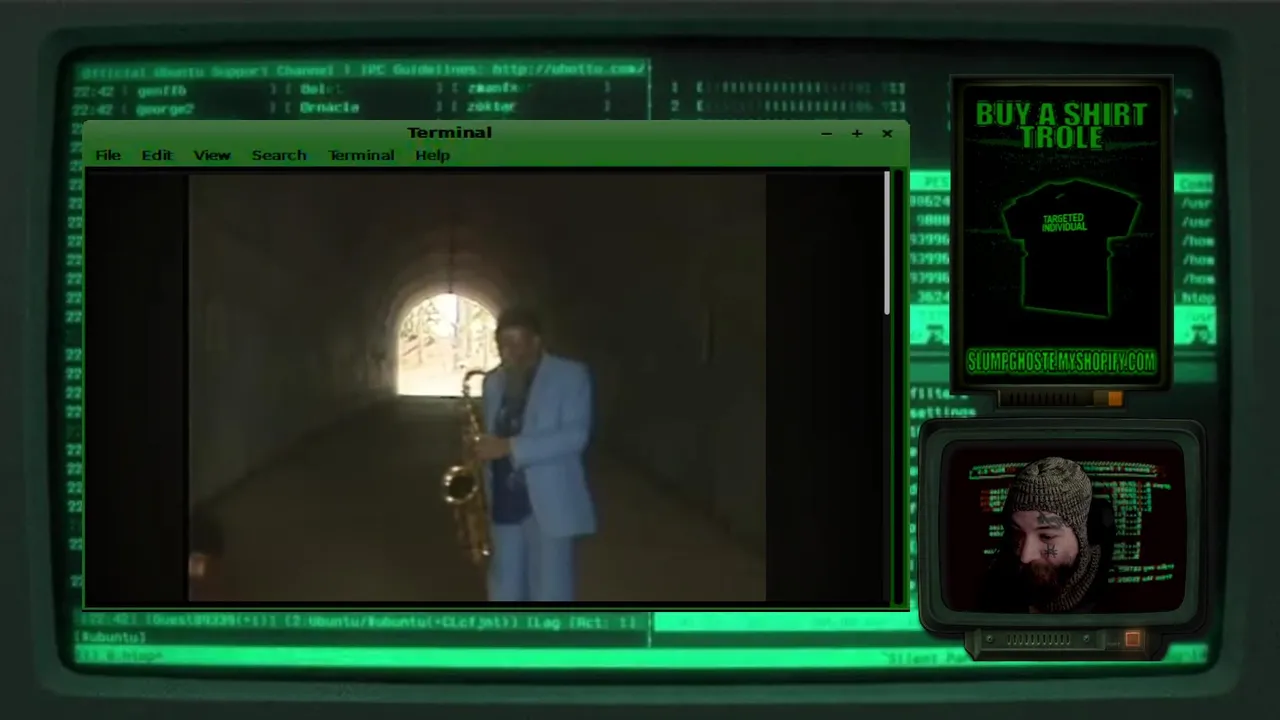The width and height of the screenshot is (1280, 720).
Task: Maximize the Terminal window with plus icon
Action: tap(857, 133)
